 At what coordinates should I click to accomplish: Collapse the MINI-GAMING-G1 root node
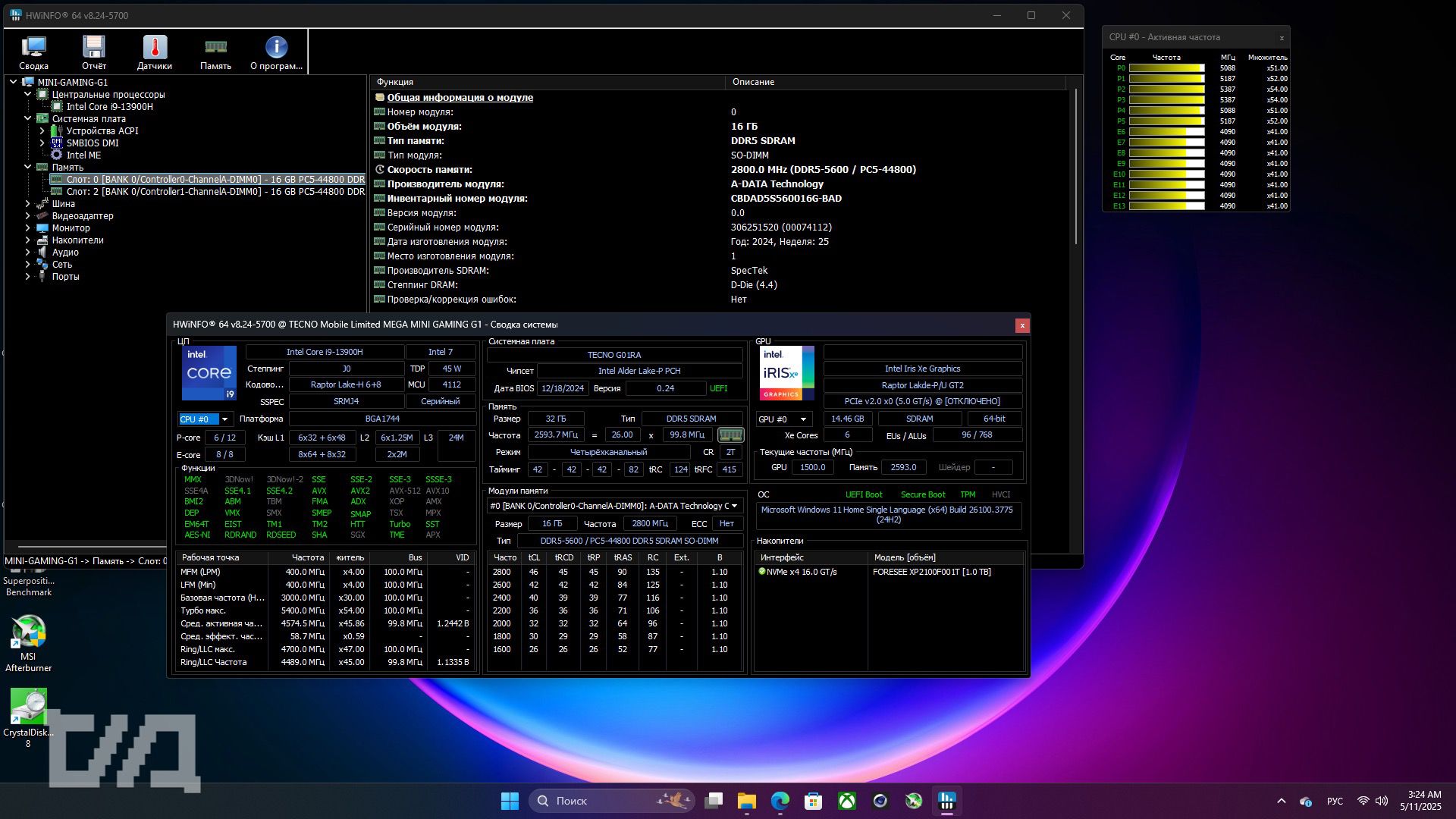point(14,82)
